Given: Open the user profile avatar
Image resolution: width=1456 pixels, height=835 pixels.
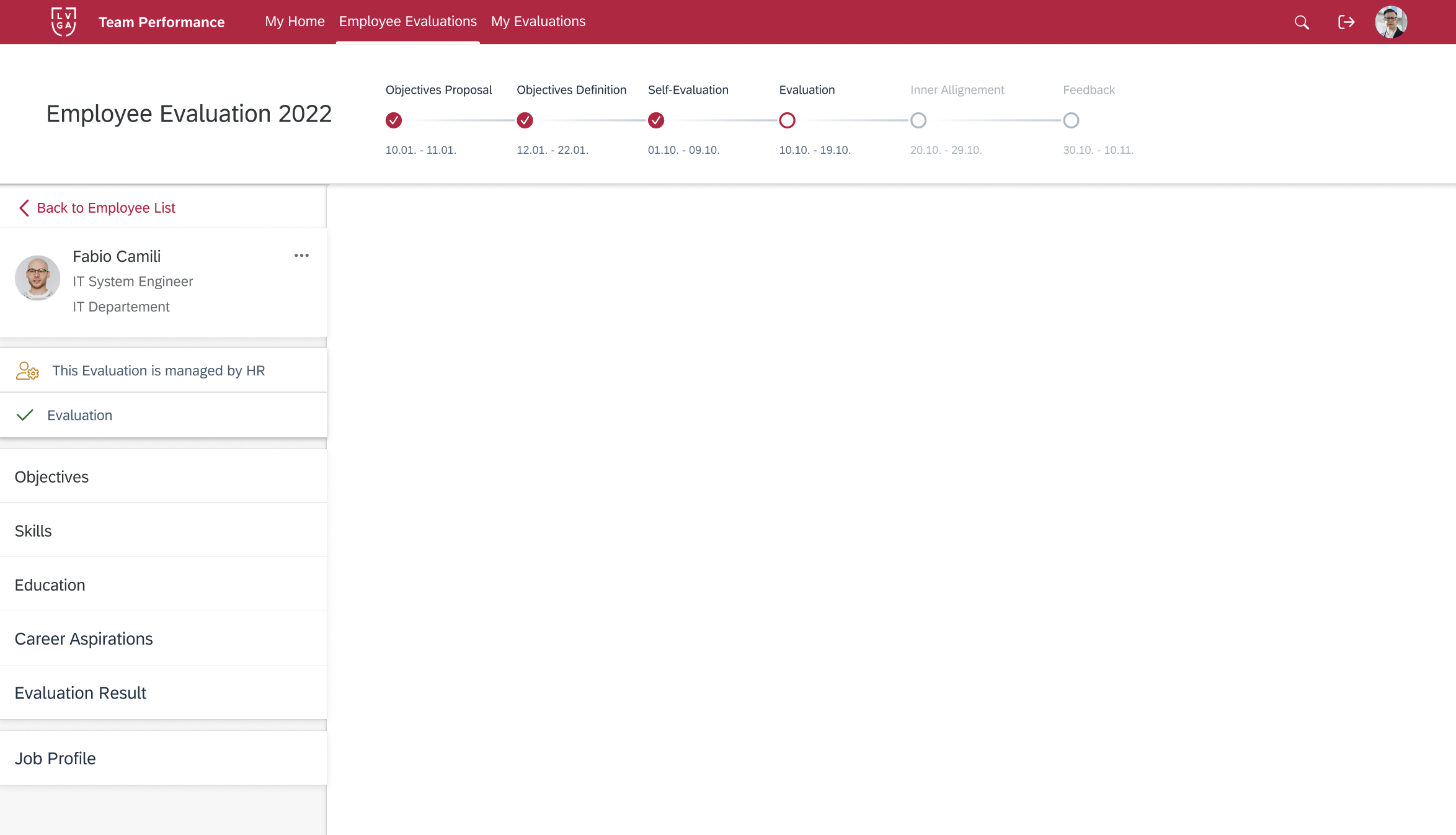Looking at the screenshot, I should point(1391,22).
